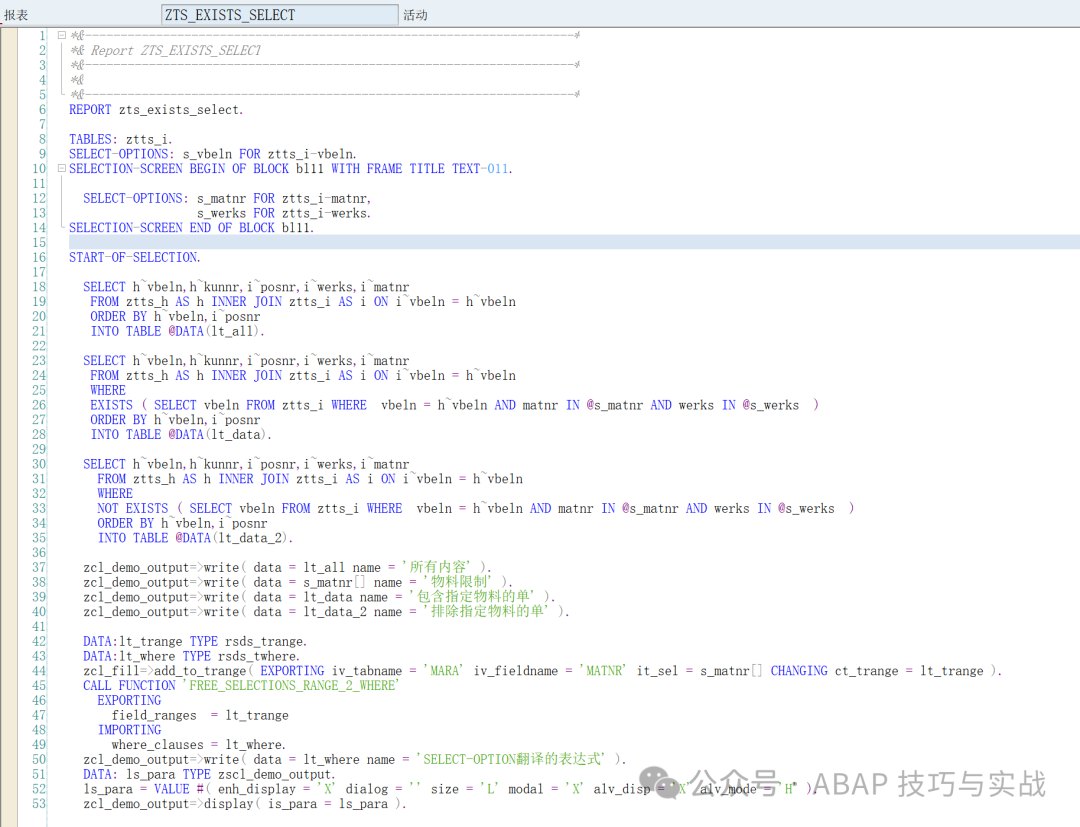The width and height of the screenshot is (1080, 827).
Task: Click the START-OF-SELECTION keyword
Action: tap(135, 258)
